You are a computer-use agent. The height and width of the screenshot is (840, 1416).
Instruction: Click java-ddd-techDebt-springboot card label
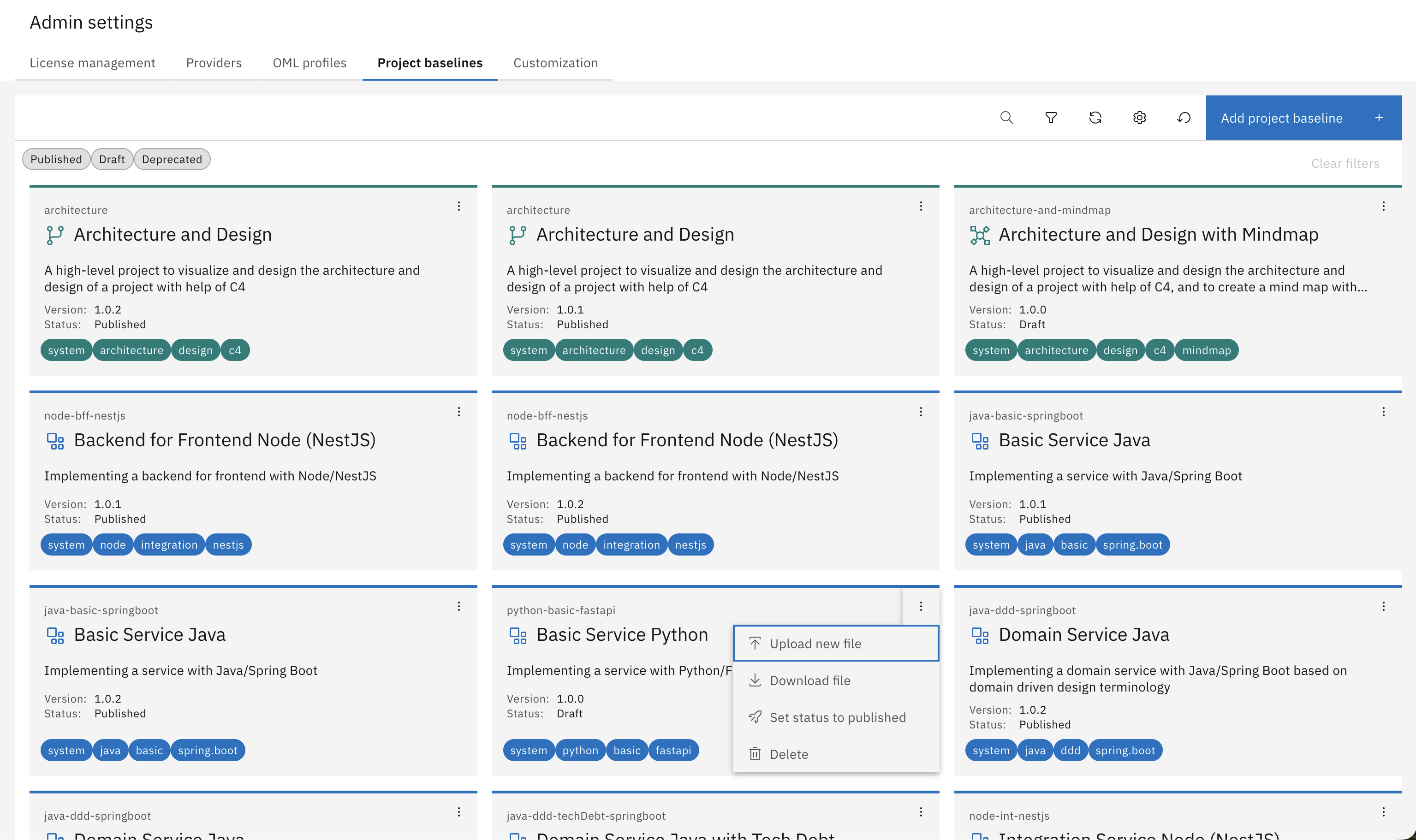tap(586, 816)
